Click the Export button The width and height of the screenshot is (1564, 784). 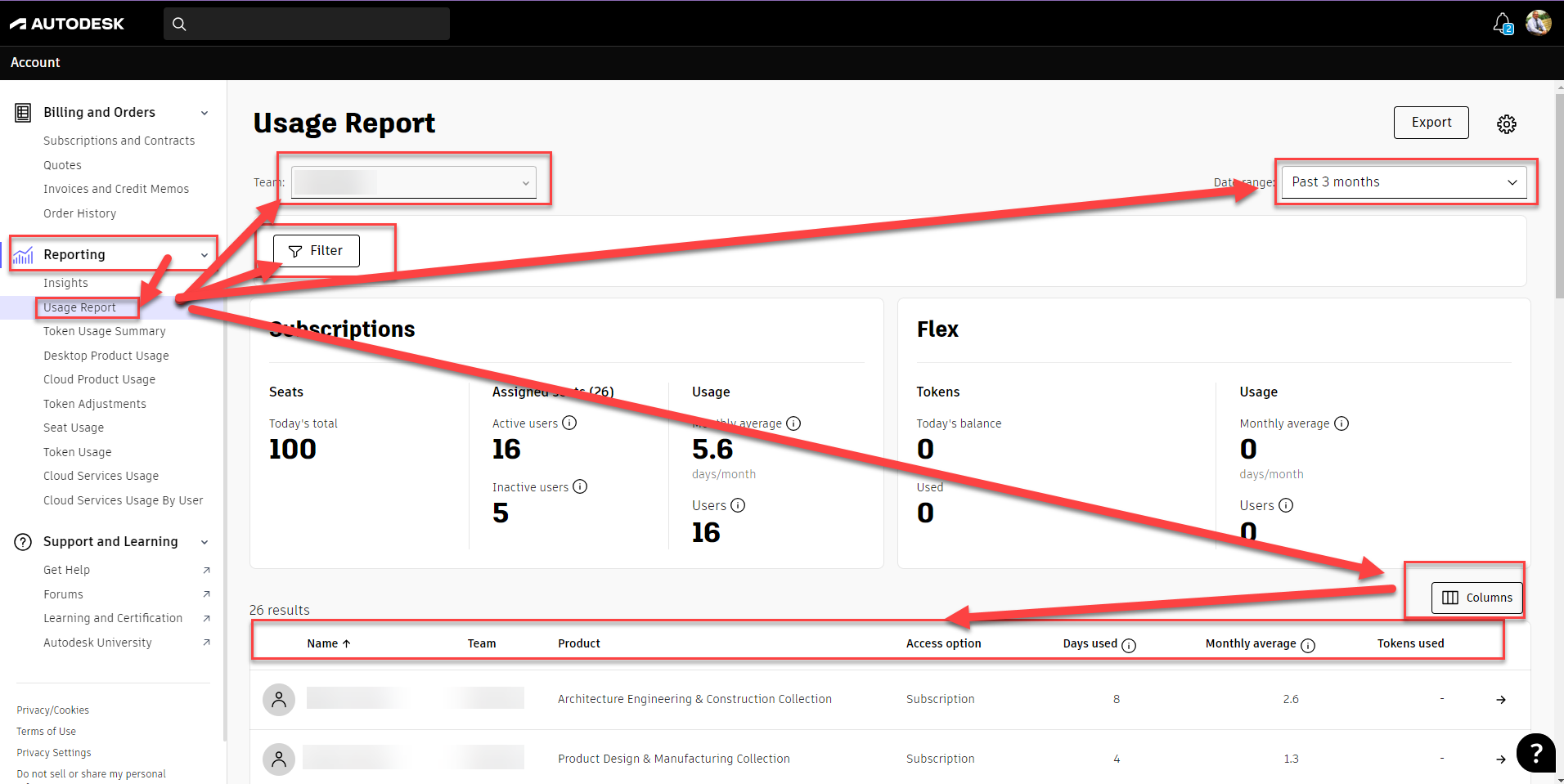click(1431, 123)
